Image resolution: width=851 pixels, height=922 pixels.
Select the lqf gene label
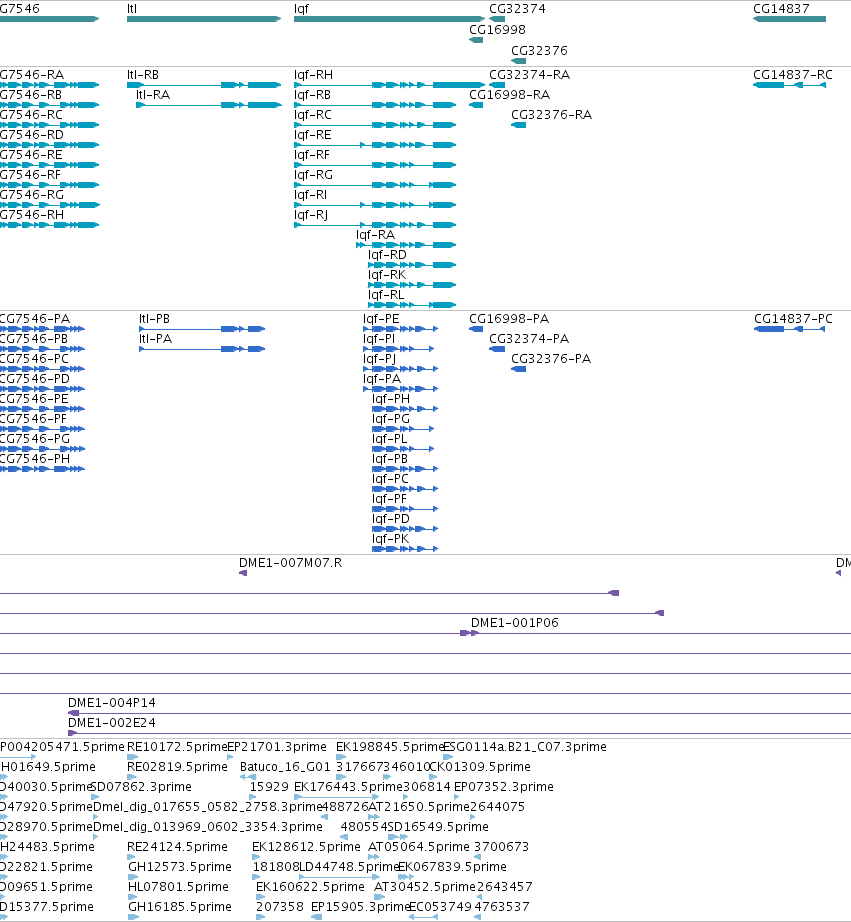point(301,9)
